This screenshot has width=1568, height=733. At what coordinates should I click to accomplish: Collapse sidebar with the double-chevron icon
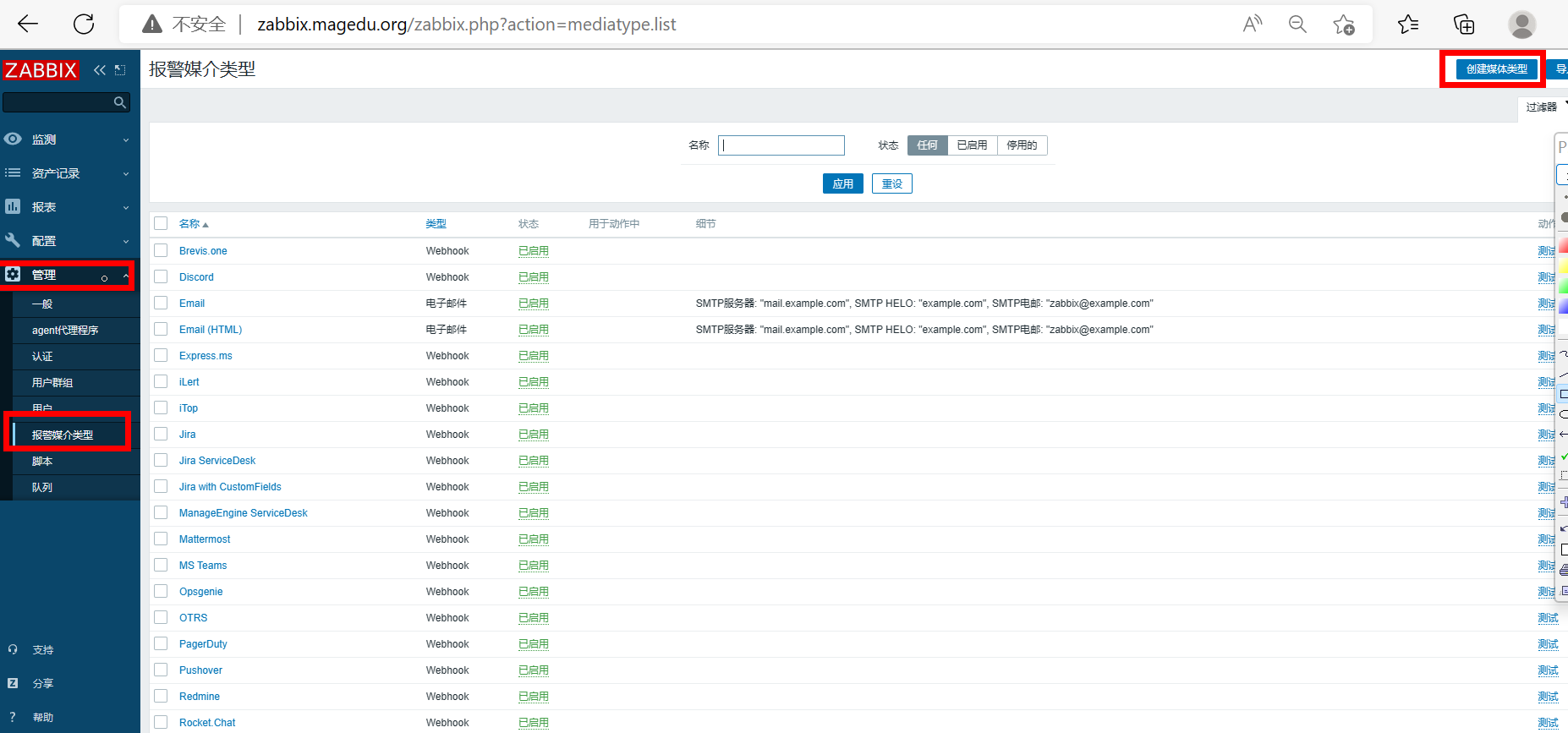coord(100,70)
